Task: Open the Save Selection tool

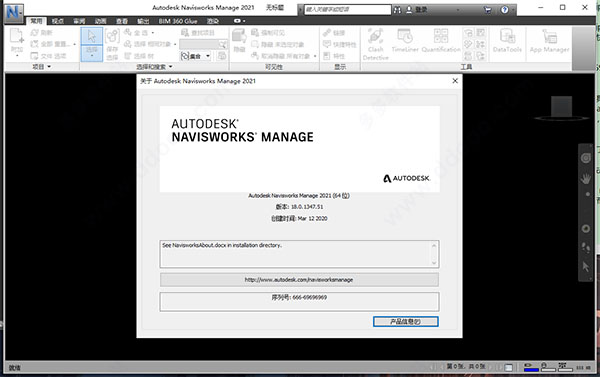Action: (112, 45)
